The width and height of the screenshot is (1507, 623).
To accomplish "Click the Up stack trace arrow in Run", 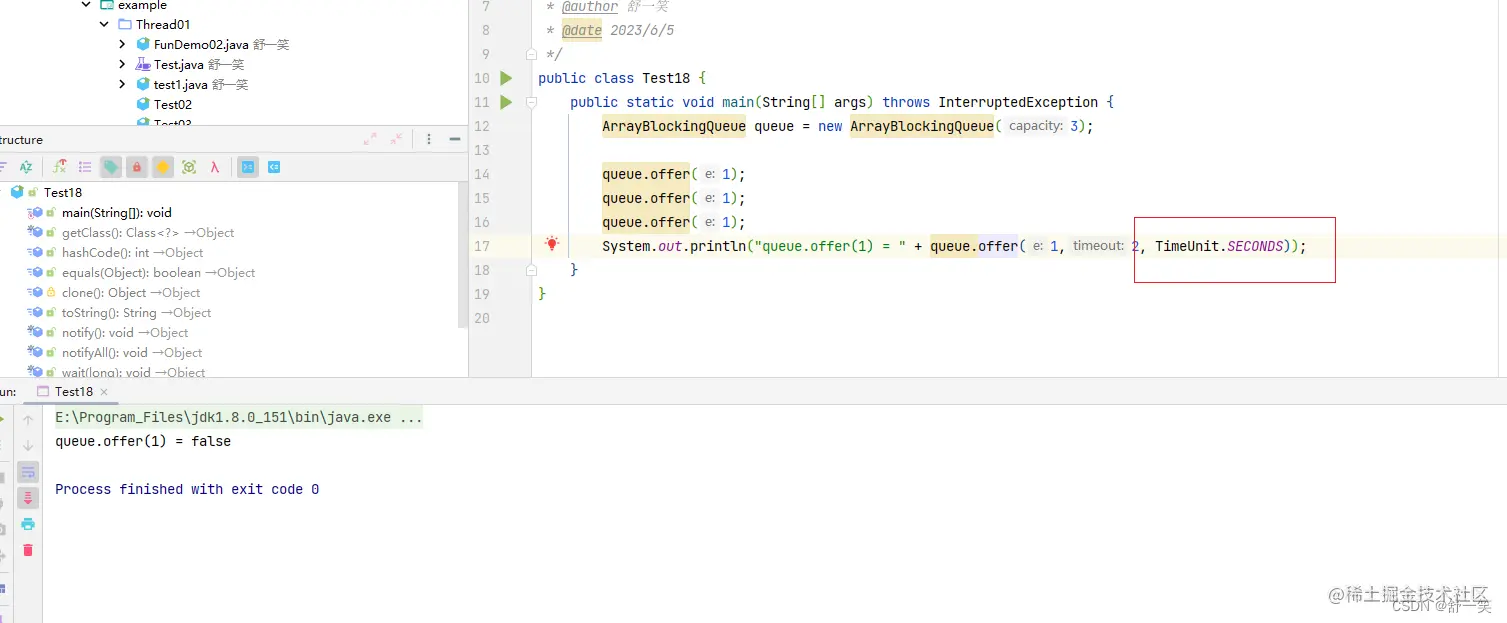I will tap(28, 420).
